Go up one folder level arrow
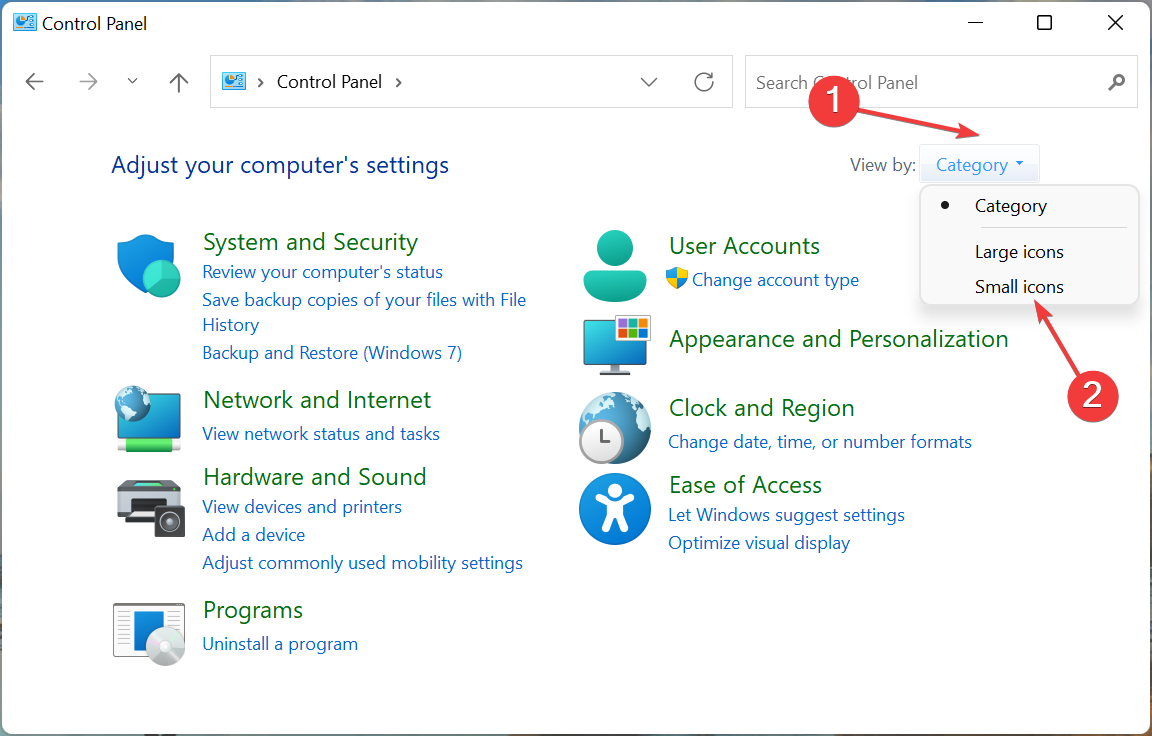 179,82
